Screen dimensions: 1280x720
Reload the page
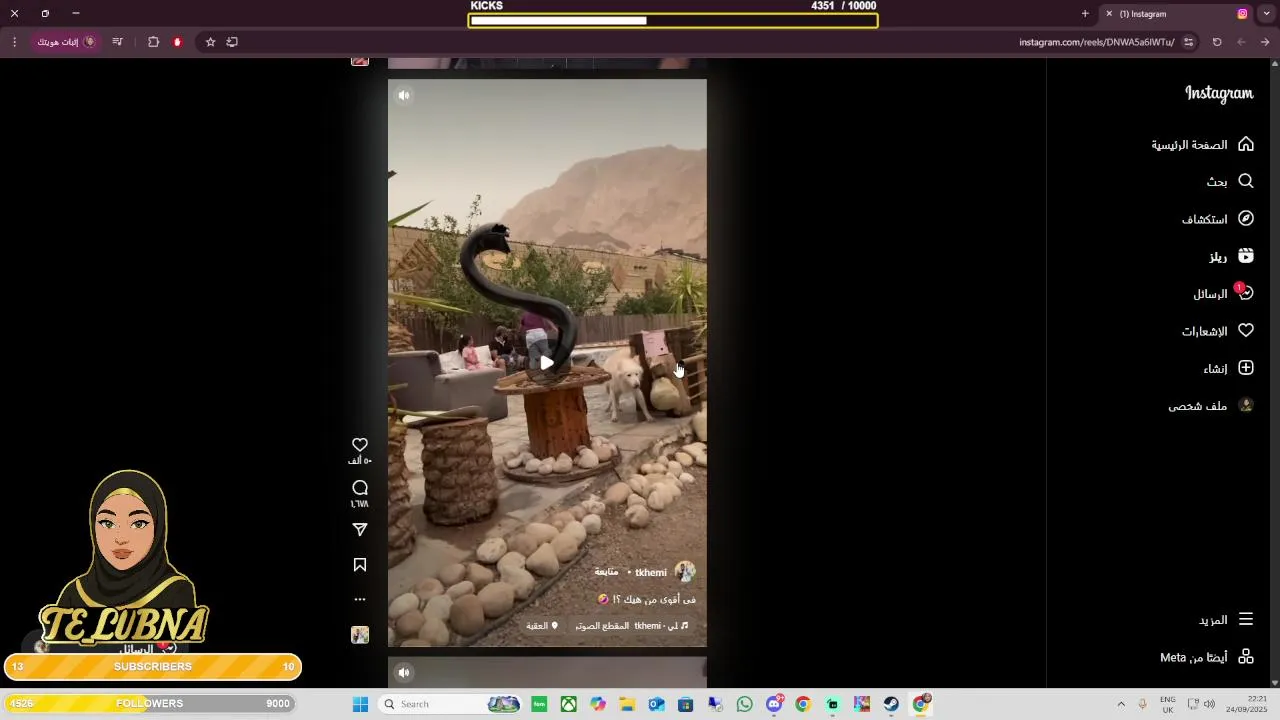(1217, 42)
